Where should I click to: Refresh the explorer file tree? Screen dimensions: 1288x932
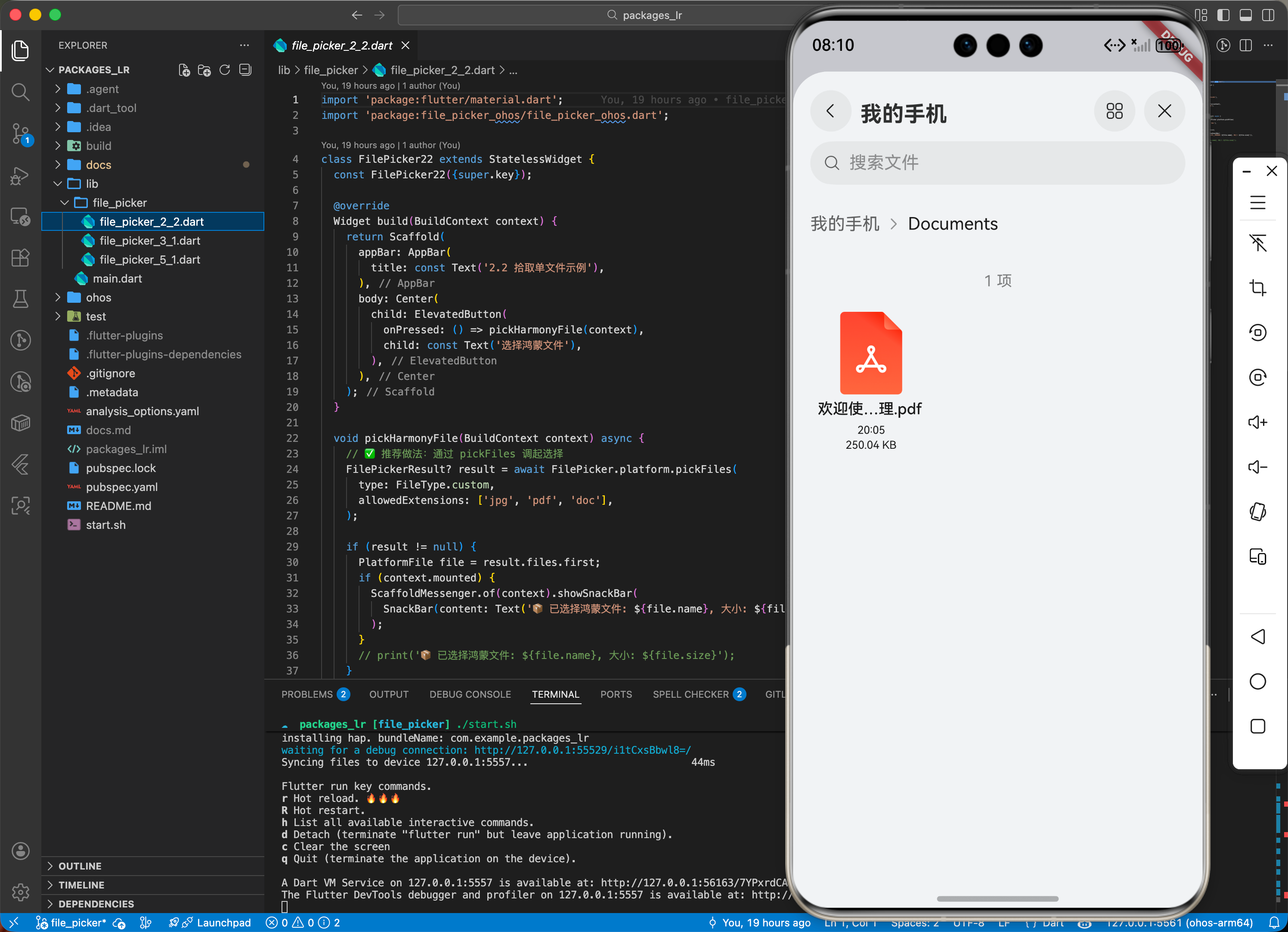click(225, 70)
